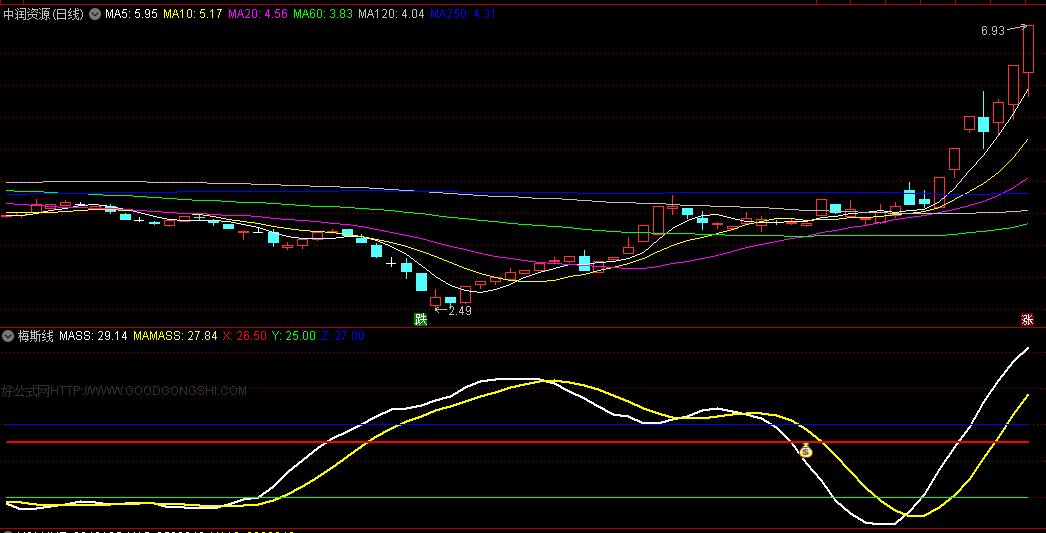This screenshot has width=1046, height=533.
Task: Click the blue MA250: 4.31 label
Action: 462,14
